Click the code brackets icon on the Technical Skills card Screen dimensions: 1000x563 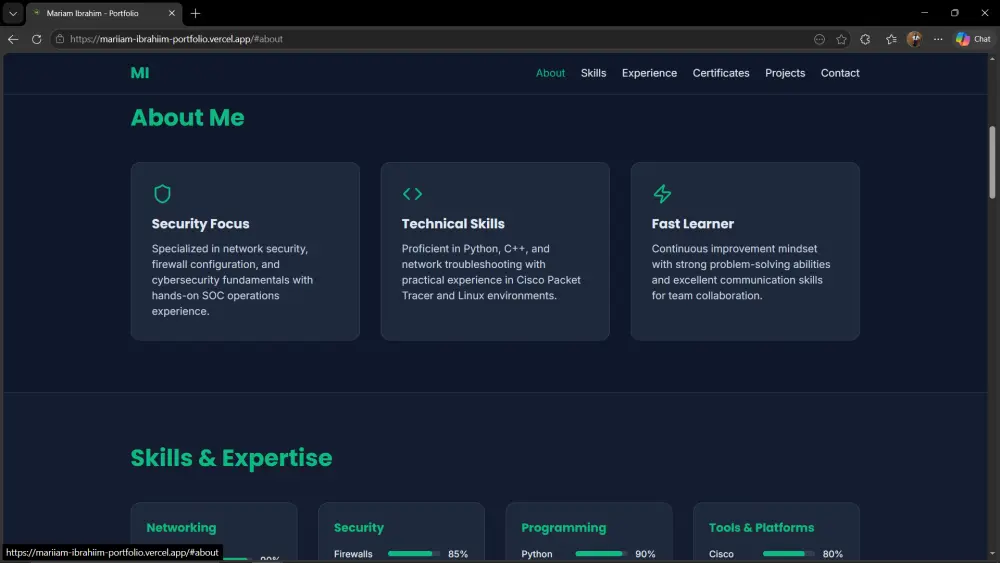(412, 193)
